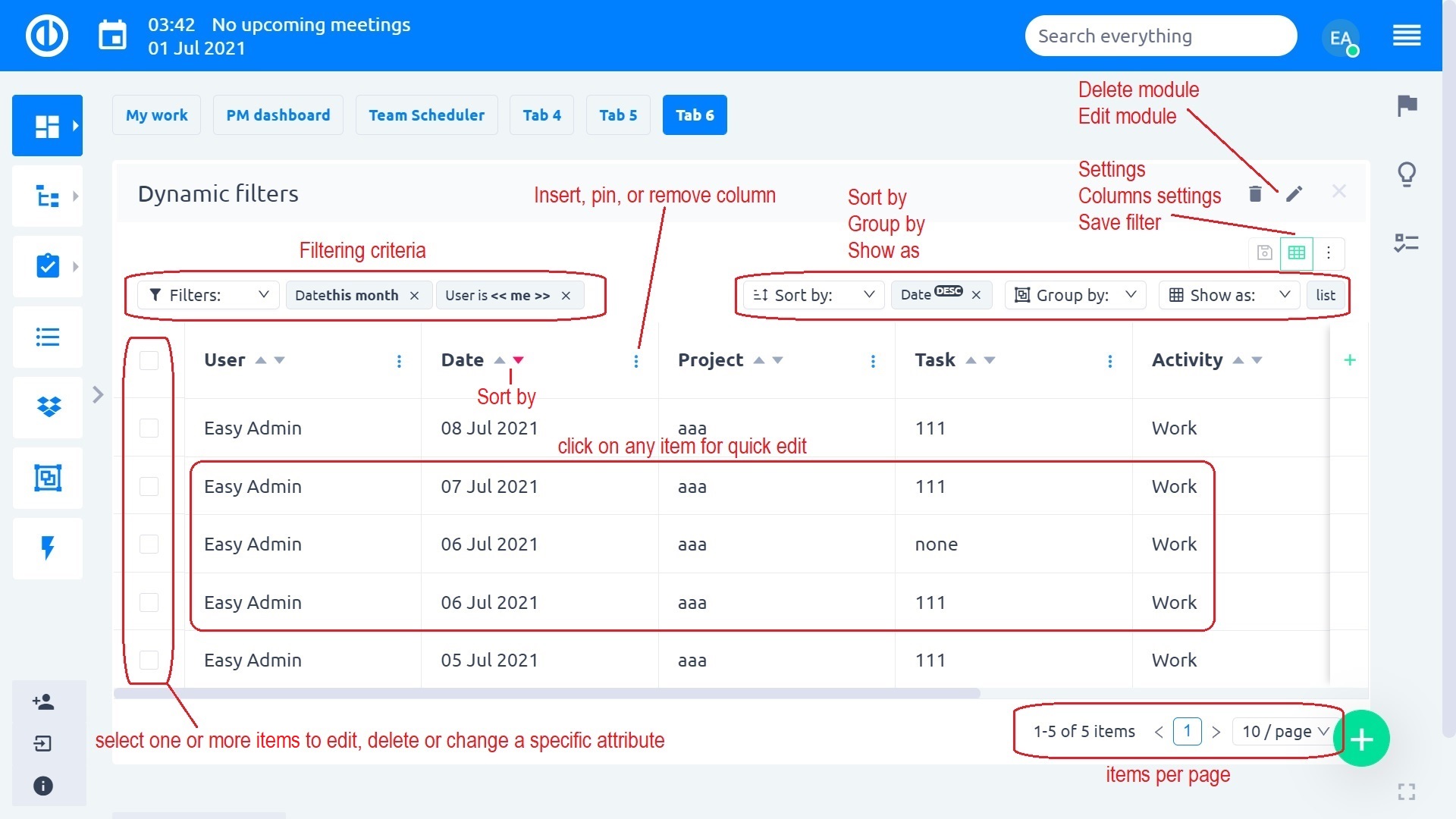Click the trash Delete module icon
The width and height of the screenshot is (1456, 819).
1255,194
